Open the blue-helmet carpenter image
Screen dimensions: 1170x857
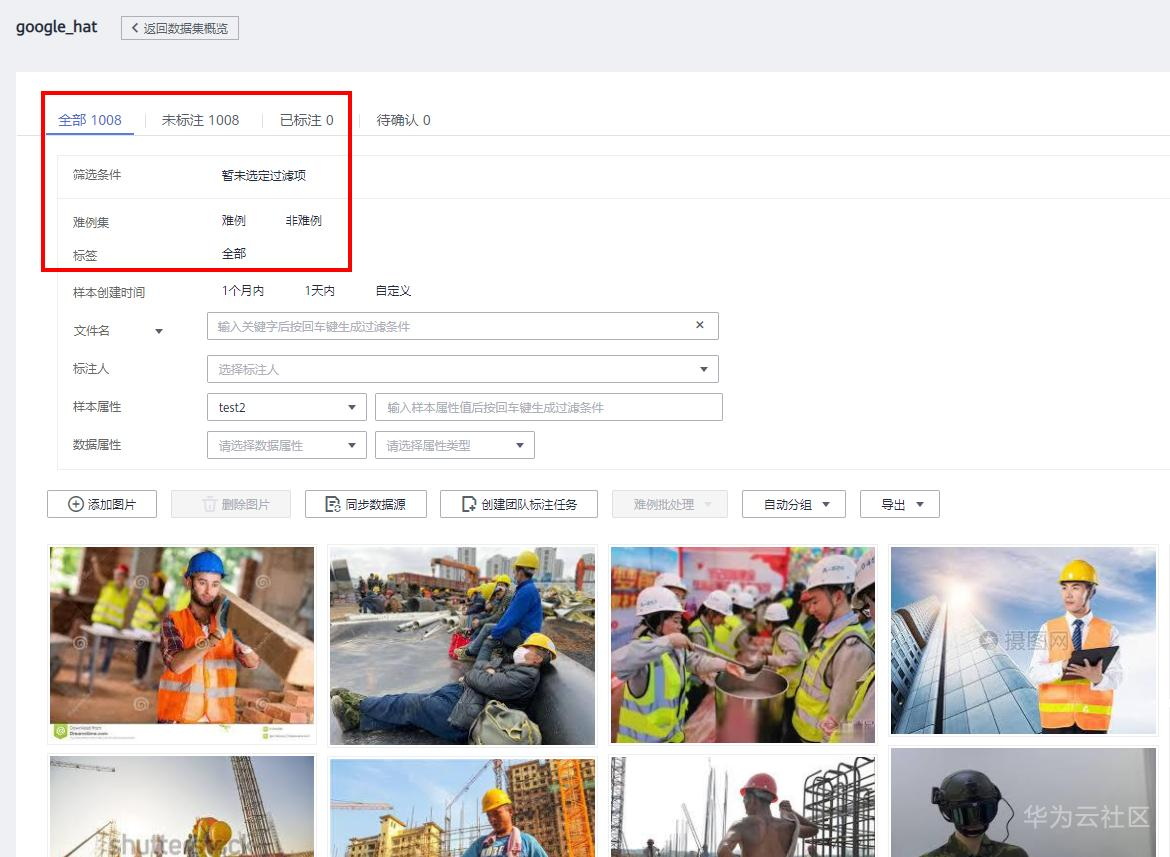click(x=182, y=644)
